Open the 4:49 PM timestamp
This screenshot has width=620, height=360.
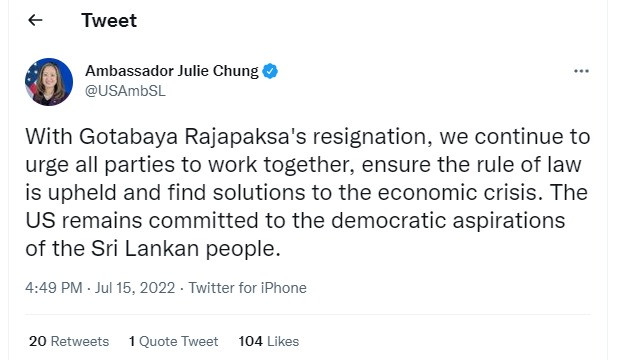click(54, 288)
